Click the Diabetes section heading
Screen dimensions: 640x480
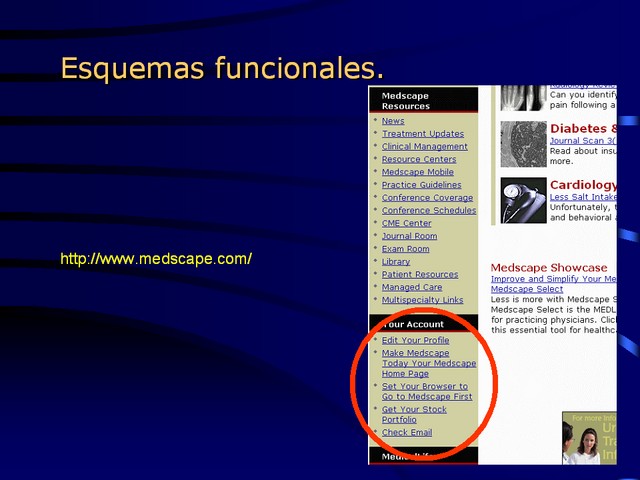[x=583, y=129]
